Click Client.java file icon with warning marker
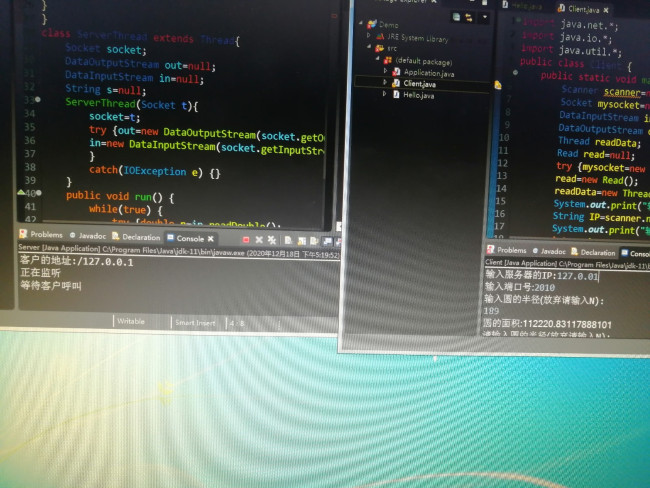 tap(396, 83)
